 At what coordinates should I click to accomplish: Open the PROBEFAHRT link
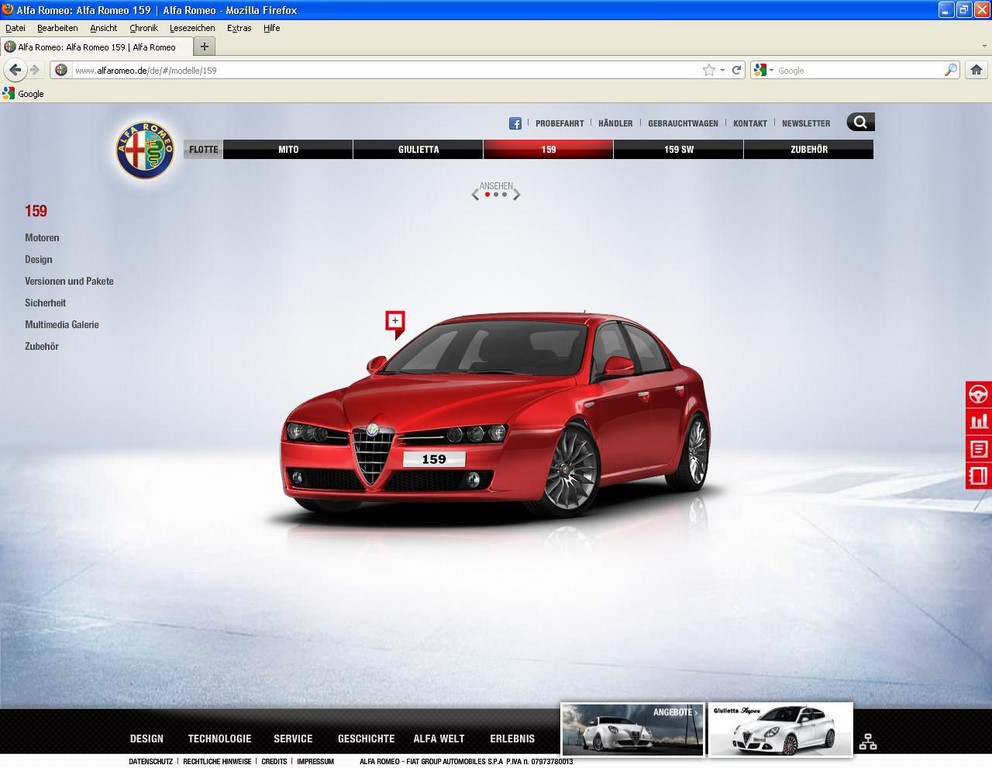(560, 123)
